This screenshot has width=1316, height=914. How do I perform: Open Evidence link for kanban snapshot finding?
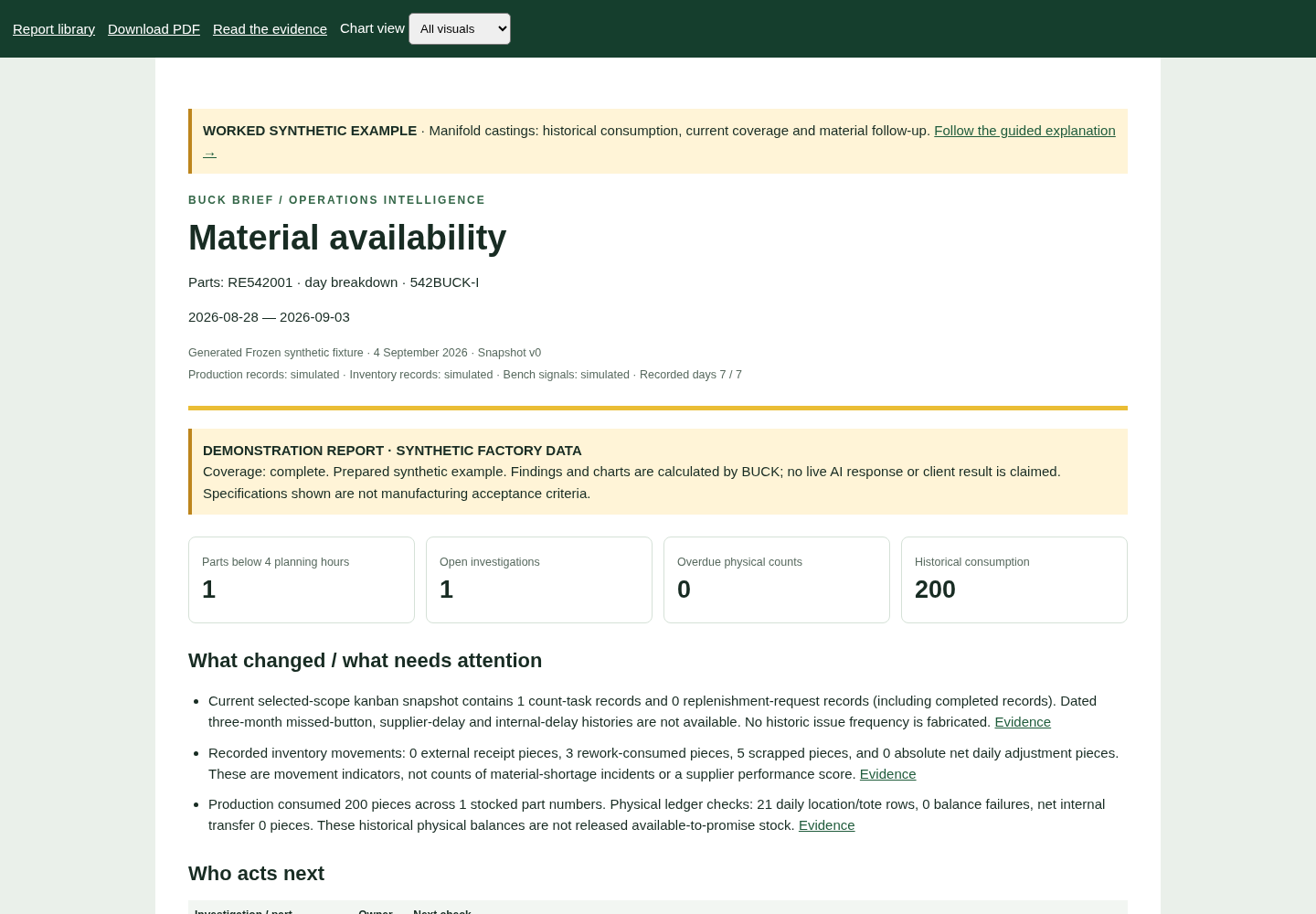pos(1023,722)
